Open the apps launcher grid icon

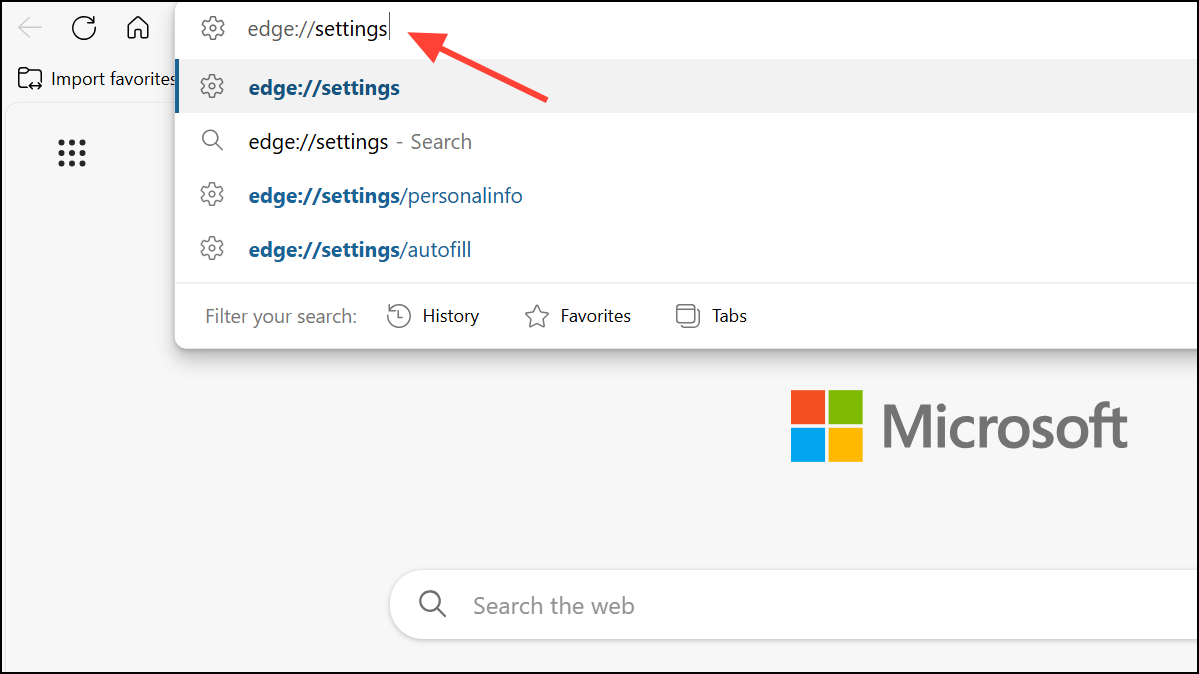[x=72, y=152]
